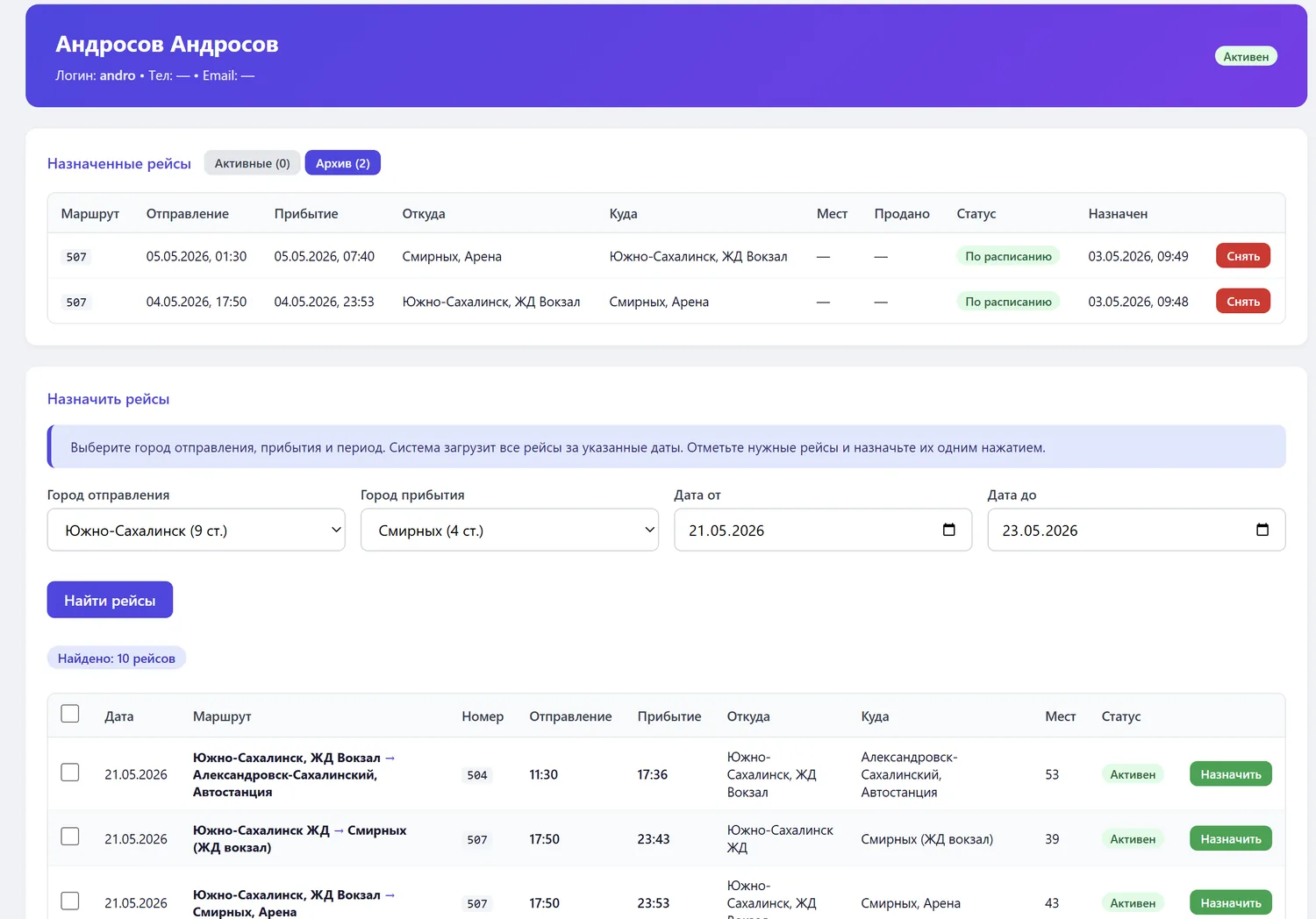Remove the 05.05.2026 trip with Снять
1316x919 pixels.
1243,256
